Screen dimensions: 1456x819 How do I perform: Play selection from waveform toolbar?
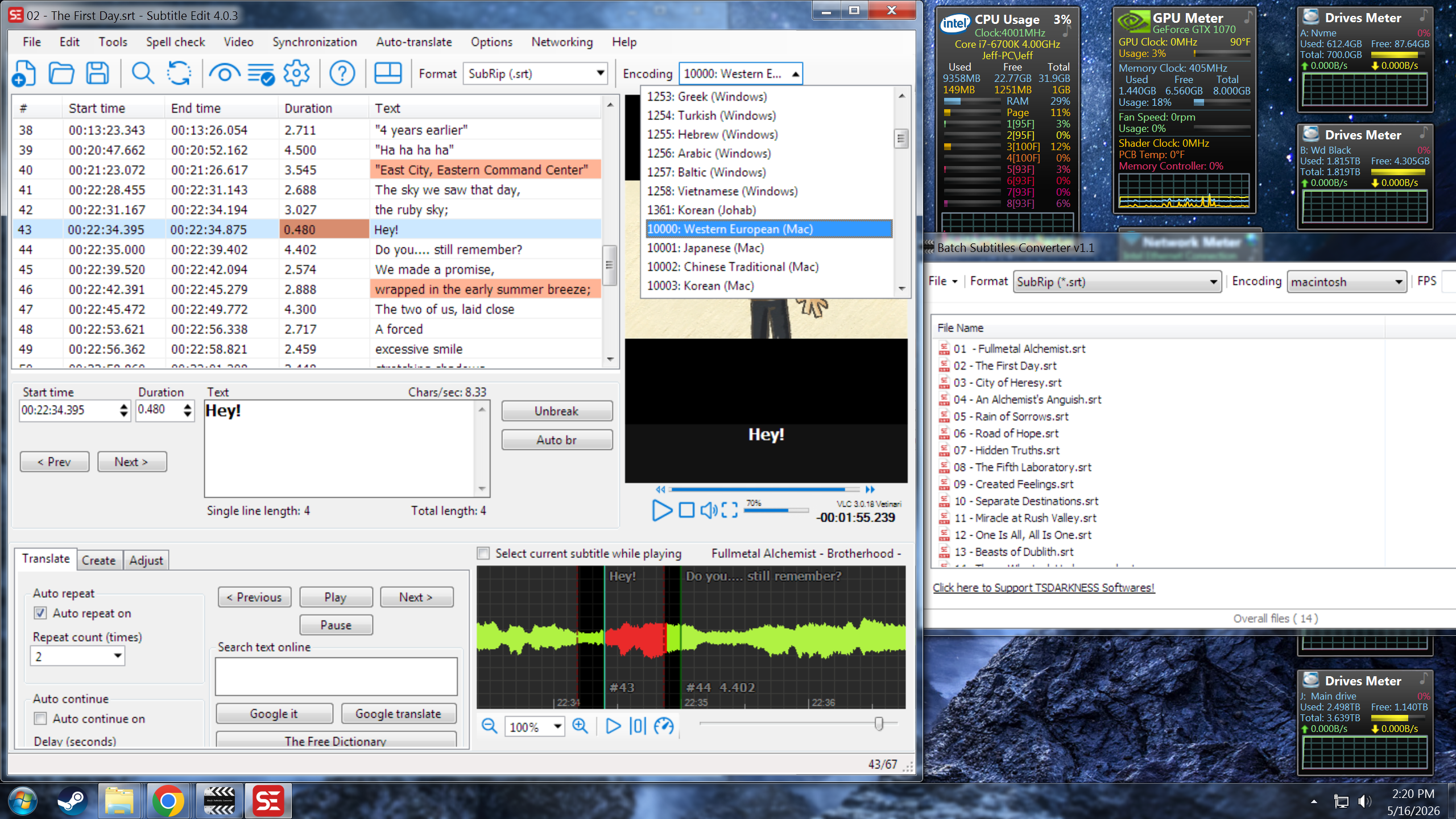click(x=613, y=726)
